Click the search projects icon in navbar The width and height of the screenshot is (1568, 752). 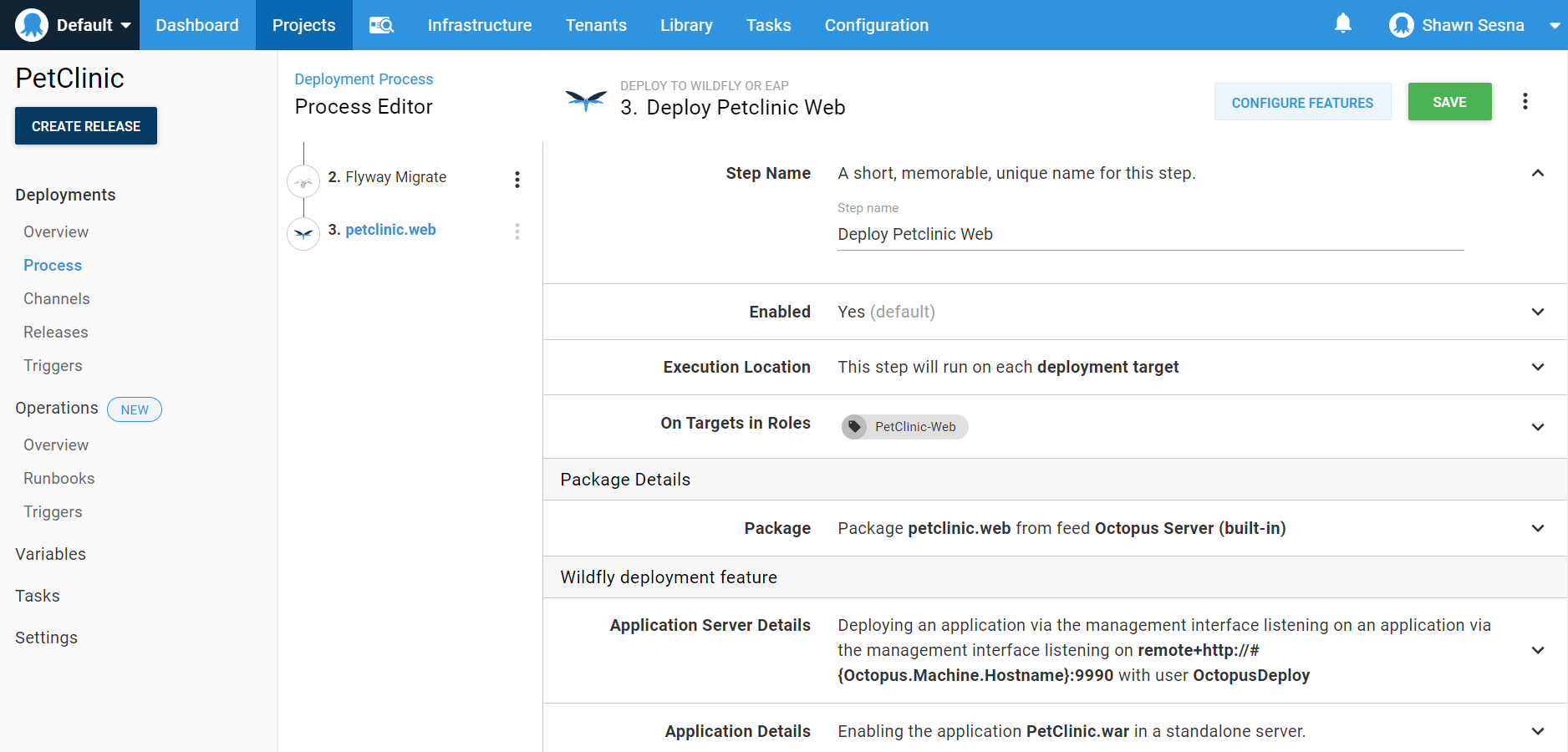point(381,25)
